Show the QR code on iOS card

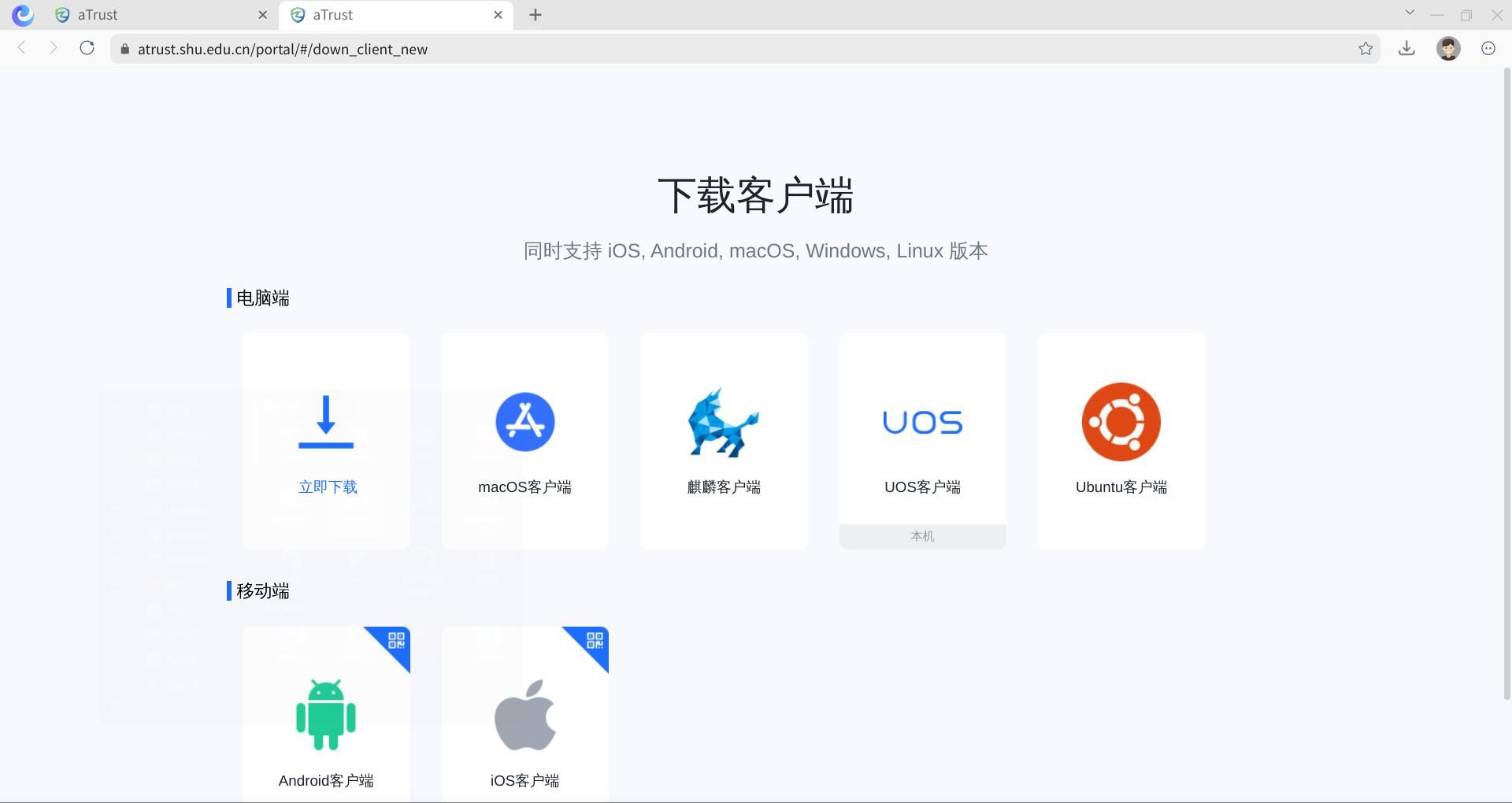[x=595, y=640]
